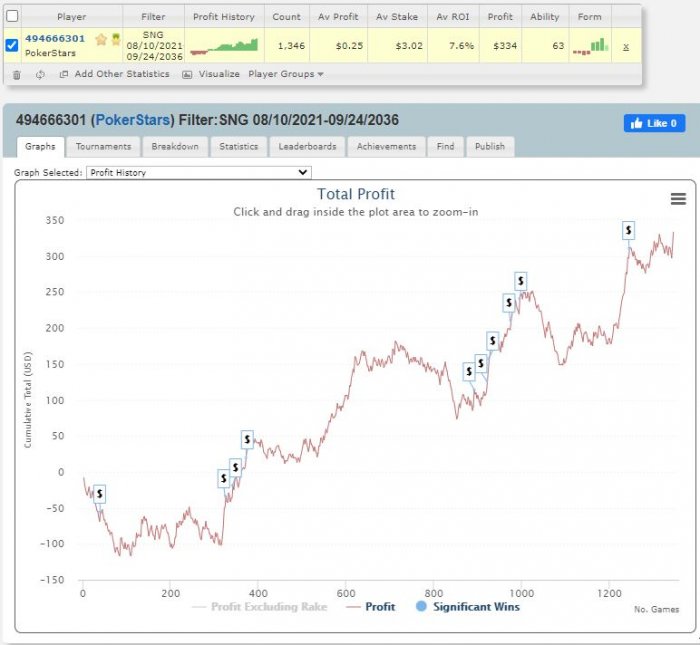Open the Tournaments tab
This screenshot has height=645, width=700.
(103, 146)
